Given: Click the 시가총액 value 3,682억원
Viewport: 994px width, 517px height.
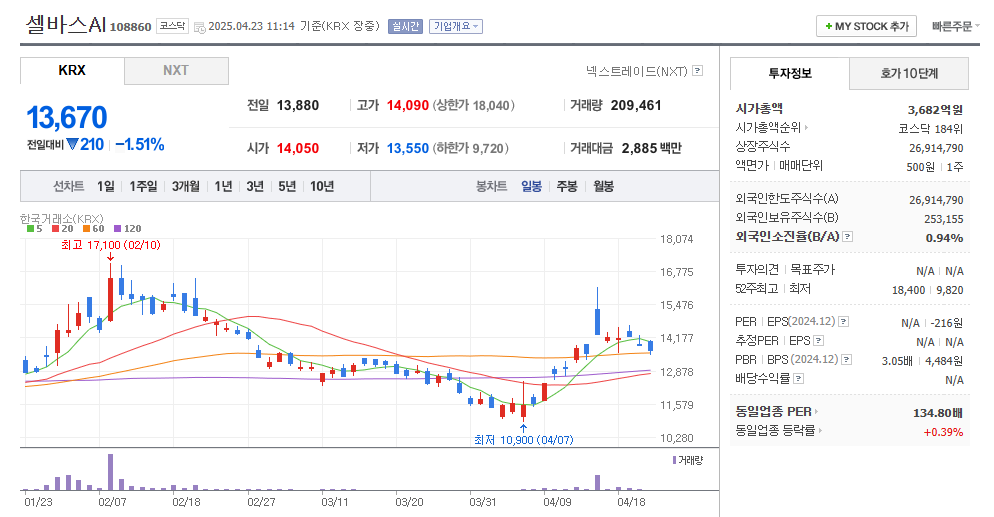Looking at the screenshot, I should pos(935,110).
